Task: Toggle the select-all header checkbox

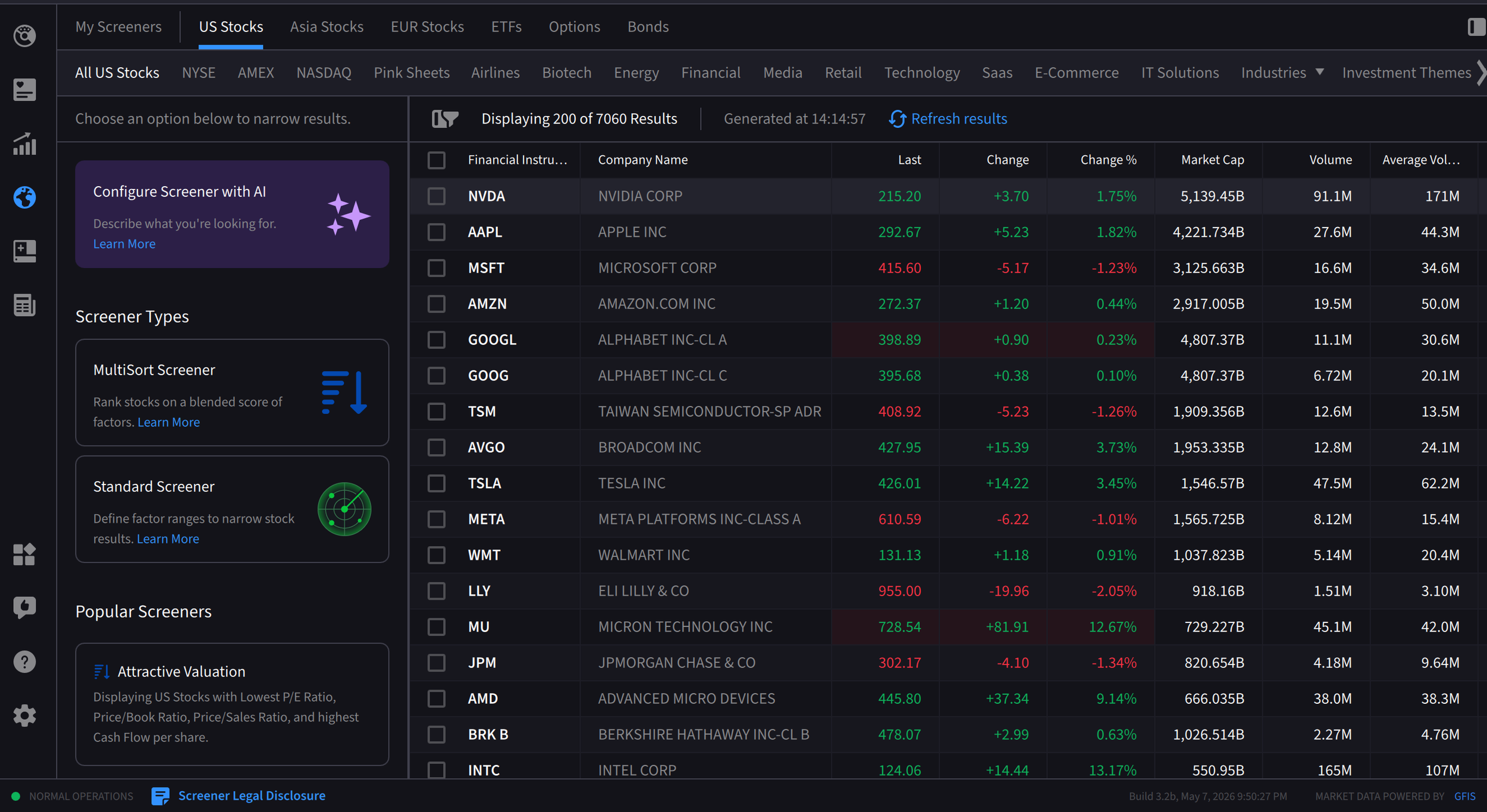Action: click(x=437, y=160)
